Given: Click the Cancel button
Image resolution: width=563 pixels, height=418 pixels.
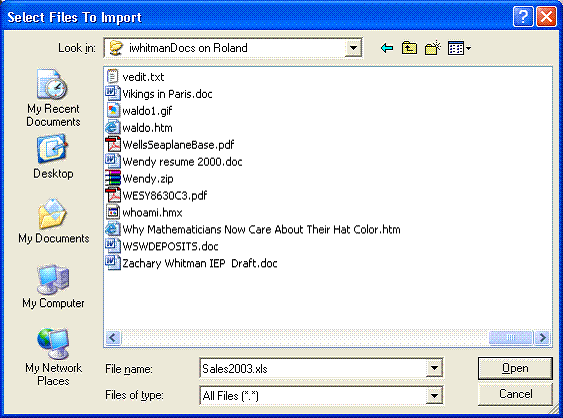Looking at the screenshot, I should tap(515, 394).
